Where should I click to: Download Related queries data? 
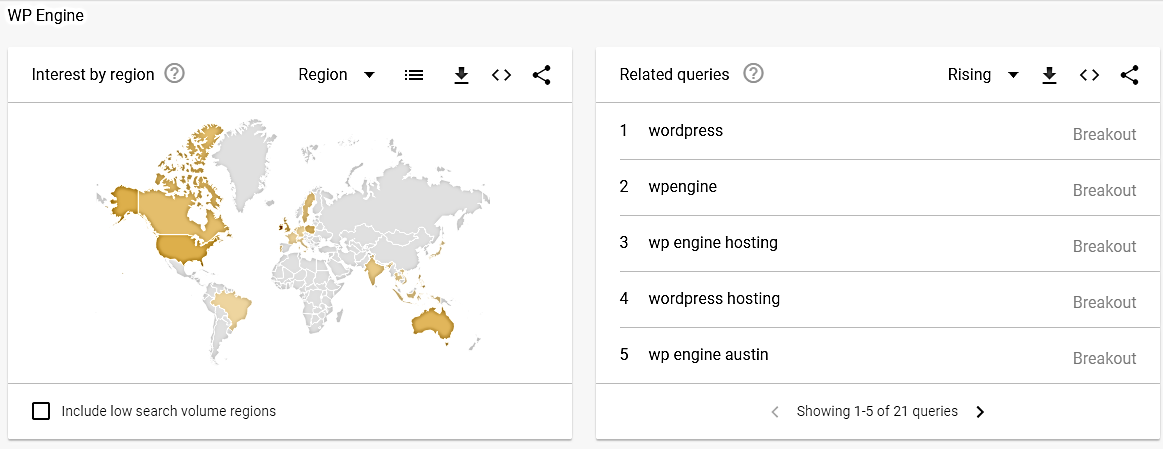tap(1049, 75)
